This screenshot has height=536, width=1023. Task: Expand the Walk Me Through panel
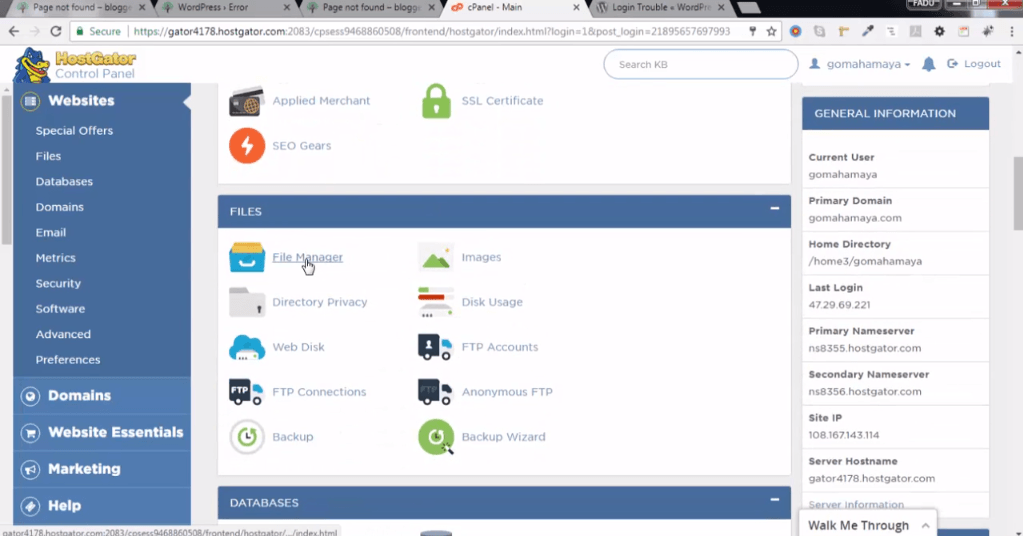868,525
